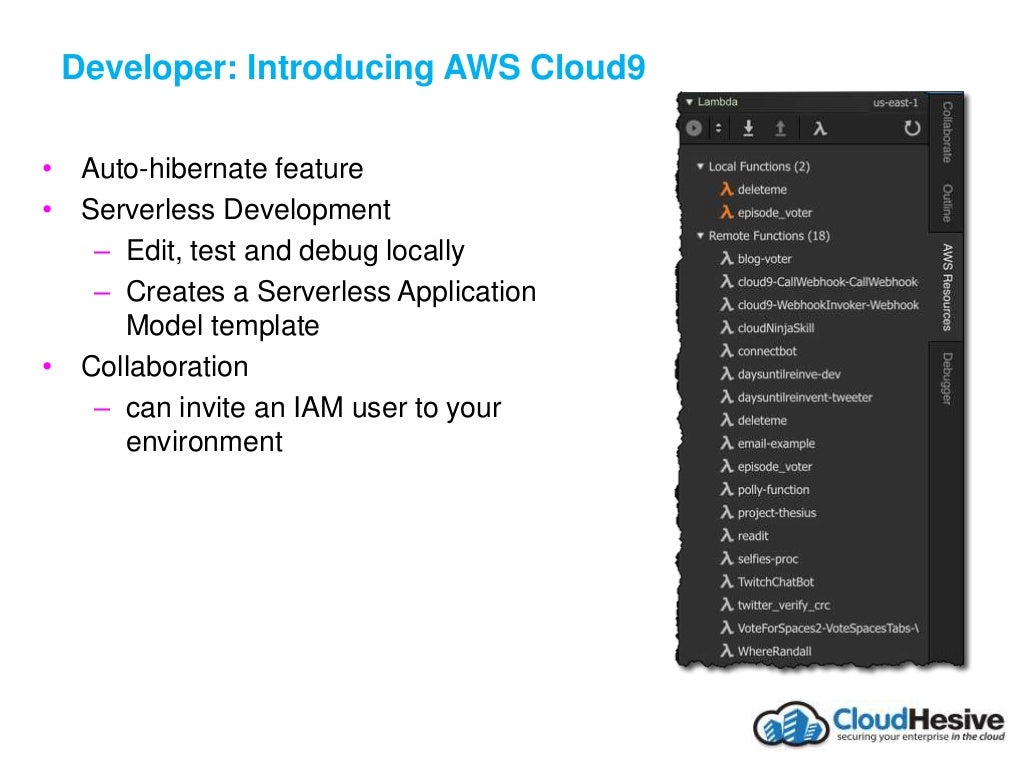1024x768 pixels.
Task: Click the create Lambda function icon
Action: point(820,128)
